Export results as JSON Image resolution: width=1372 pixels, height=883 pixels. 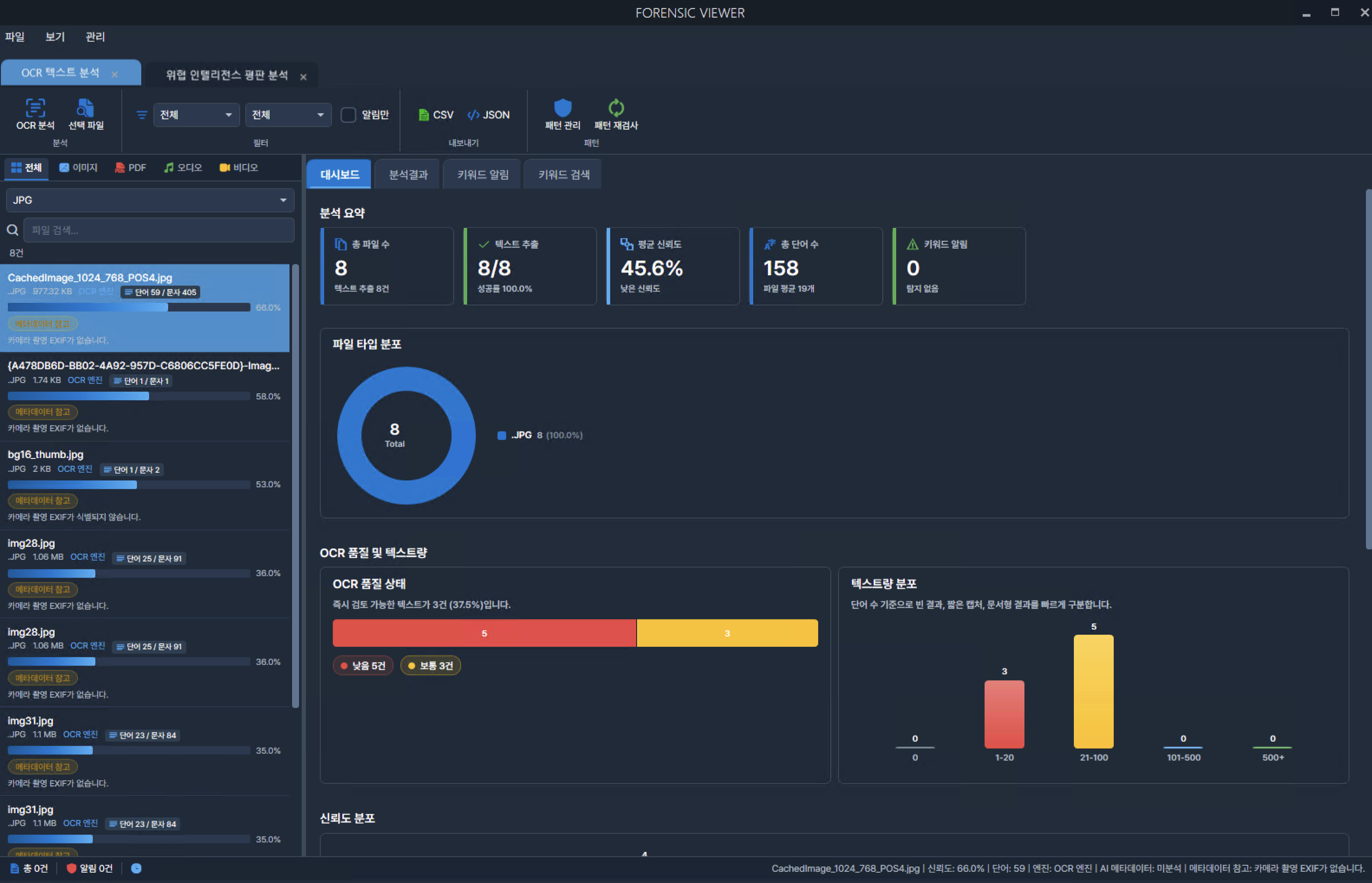pos(488,115)
